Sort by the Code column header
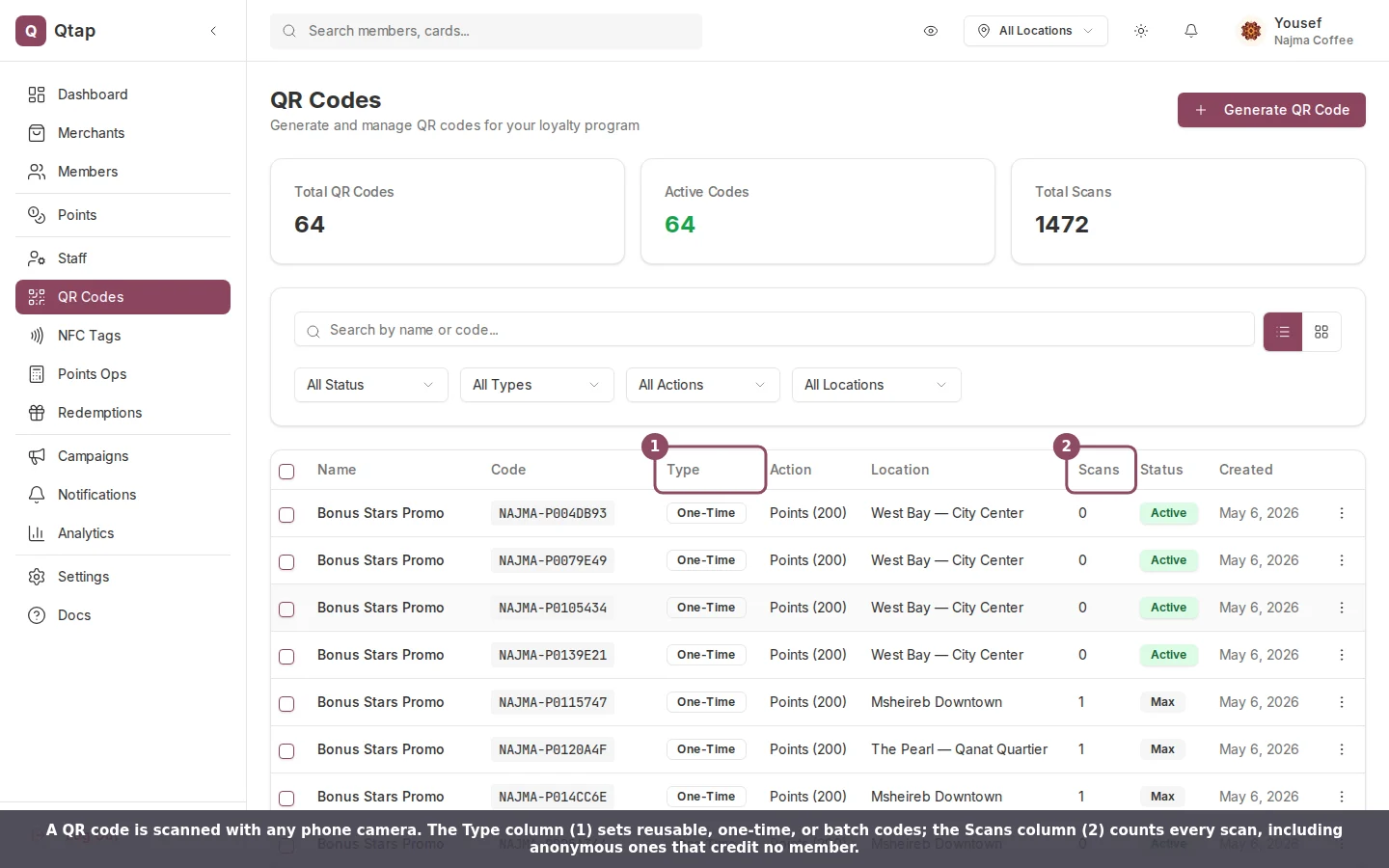 pos(508,470)
